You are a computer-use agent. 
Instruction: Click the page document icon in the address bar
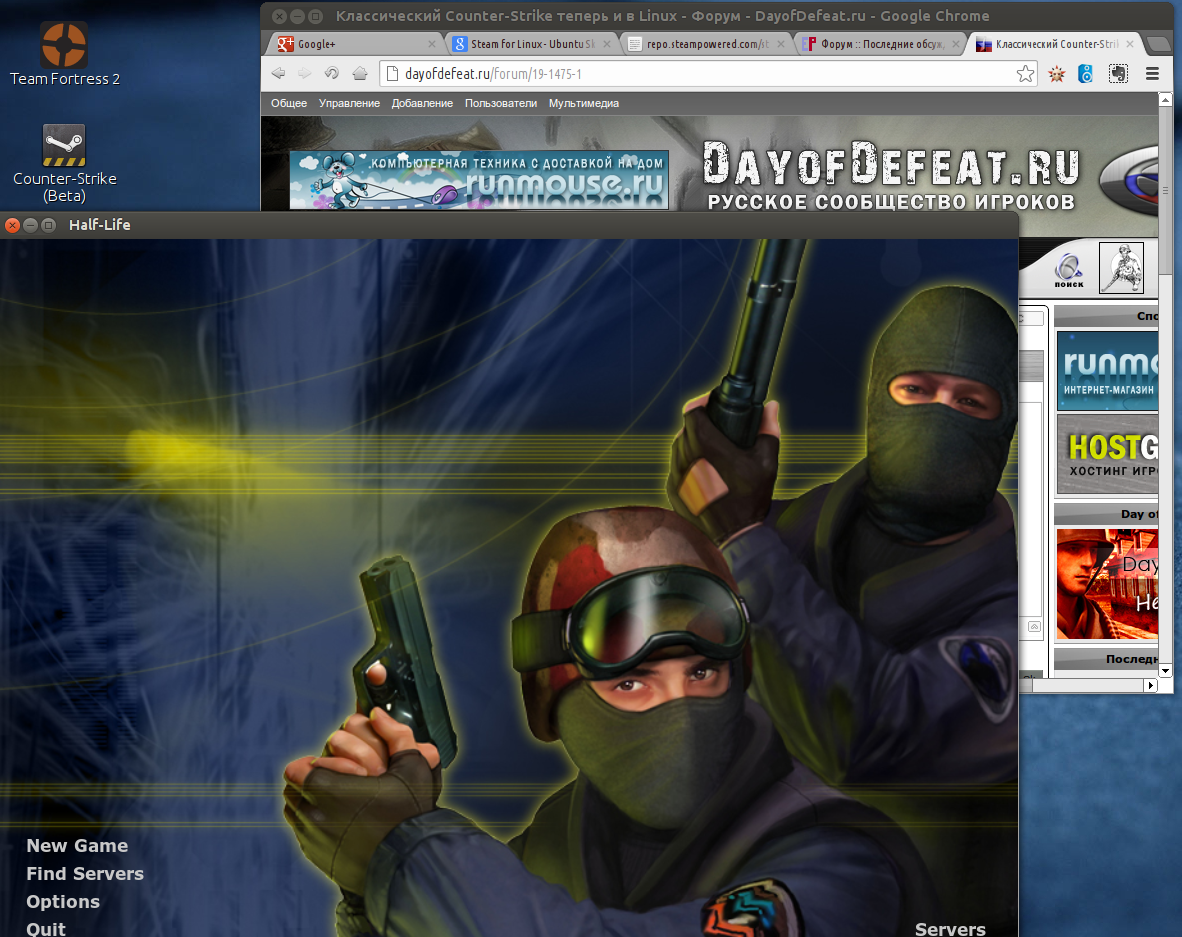point(391,73)
